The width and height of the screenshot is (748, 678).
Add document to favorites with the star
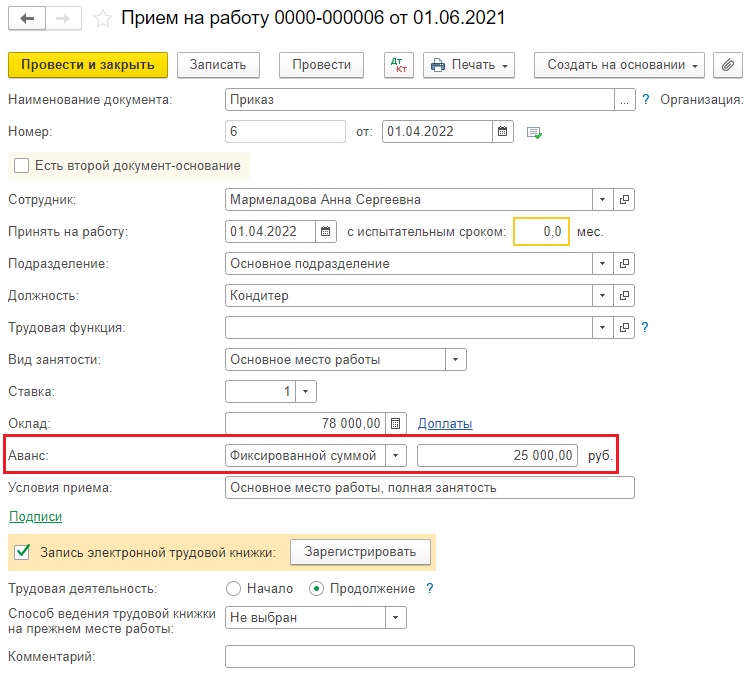click(x=103, y=19)
